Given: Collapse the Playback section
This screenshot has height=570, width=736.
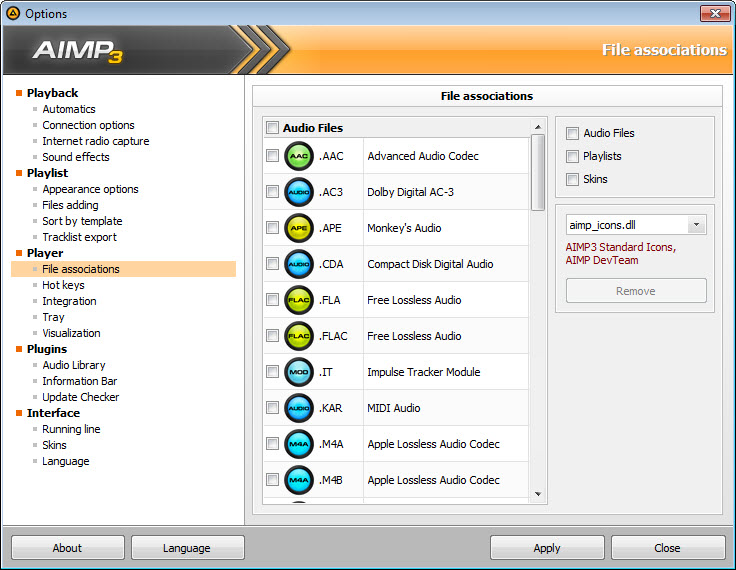Looking at the screenshot, I should pyautogui.click(x=19, y=93).
